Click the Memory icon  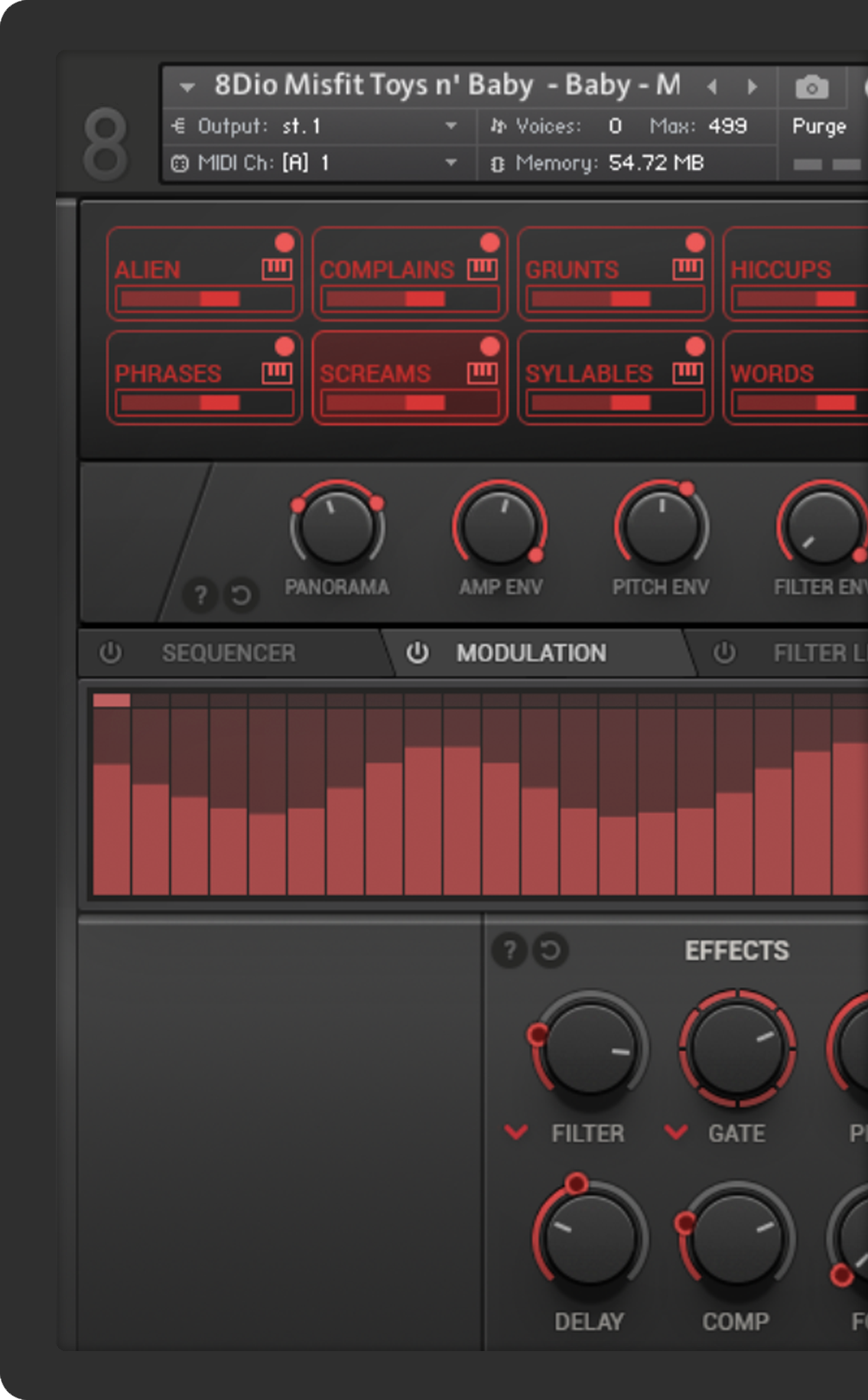[x=497, y=164]
